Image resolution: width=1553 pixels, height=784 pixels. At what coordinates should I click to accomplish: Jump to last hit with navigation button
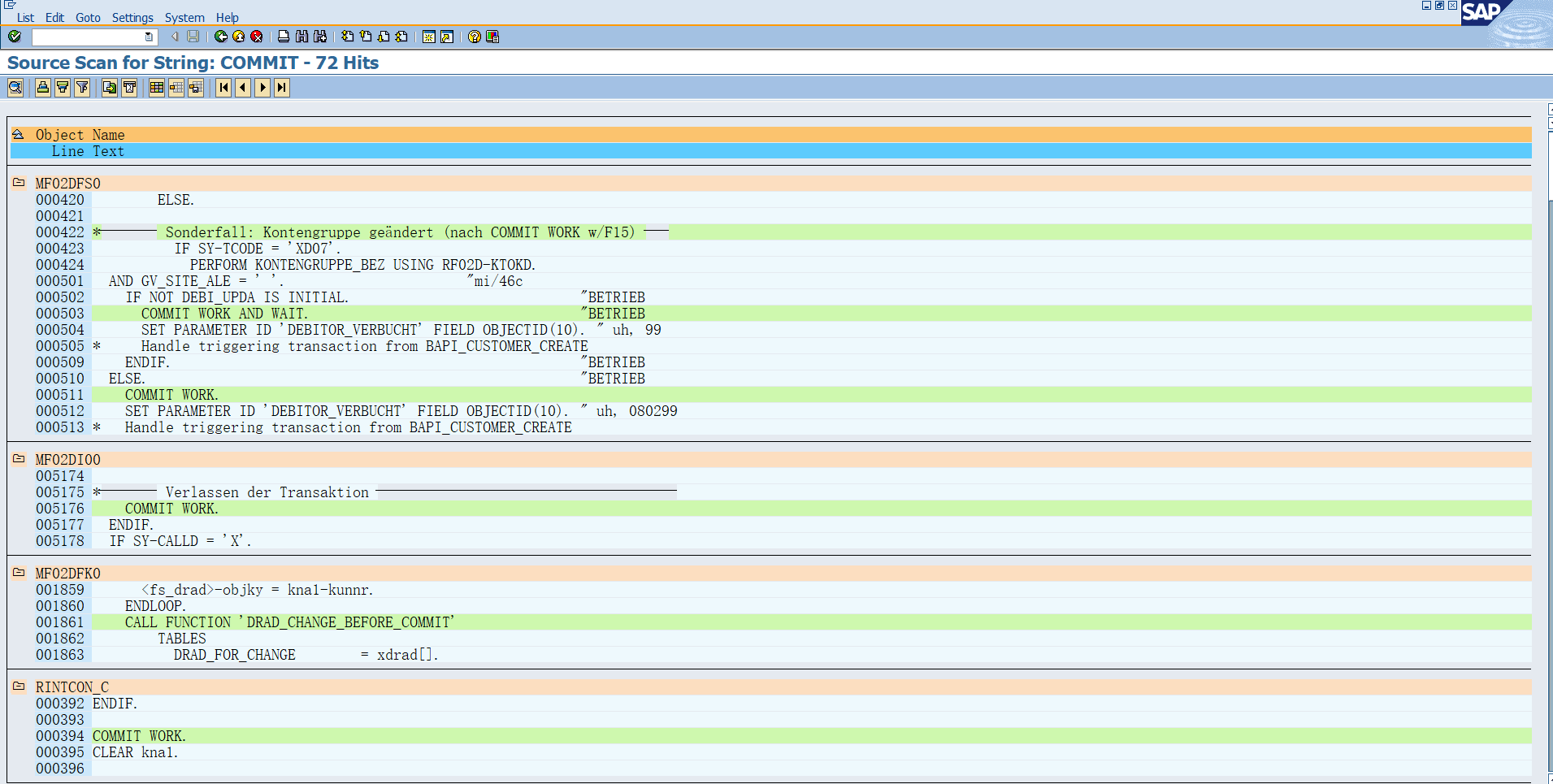tap(281, 87)
